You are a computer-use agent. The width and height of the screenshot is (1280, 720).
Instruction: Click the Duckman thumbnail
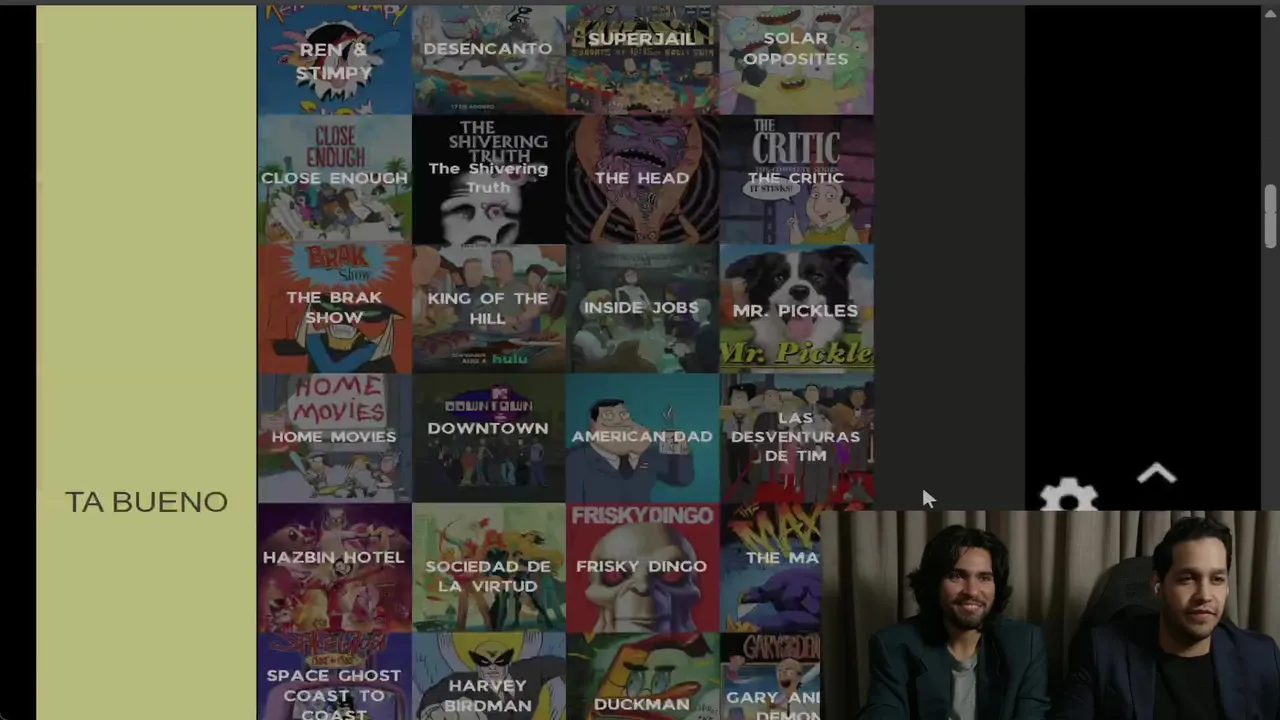click(x=642, y=677)
